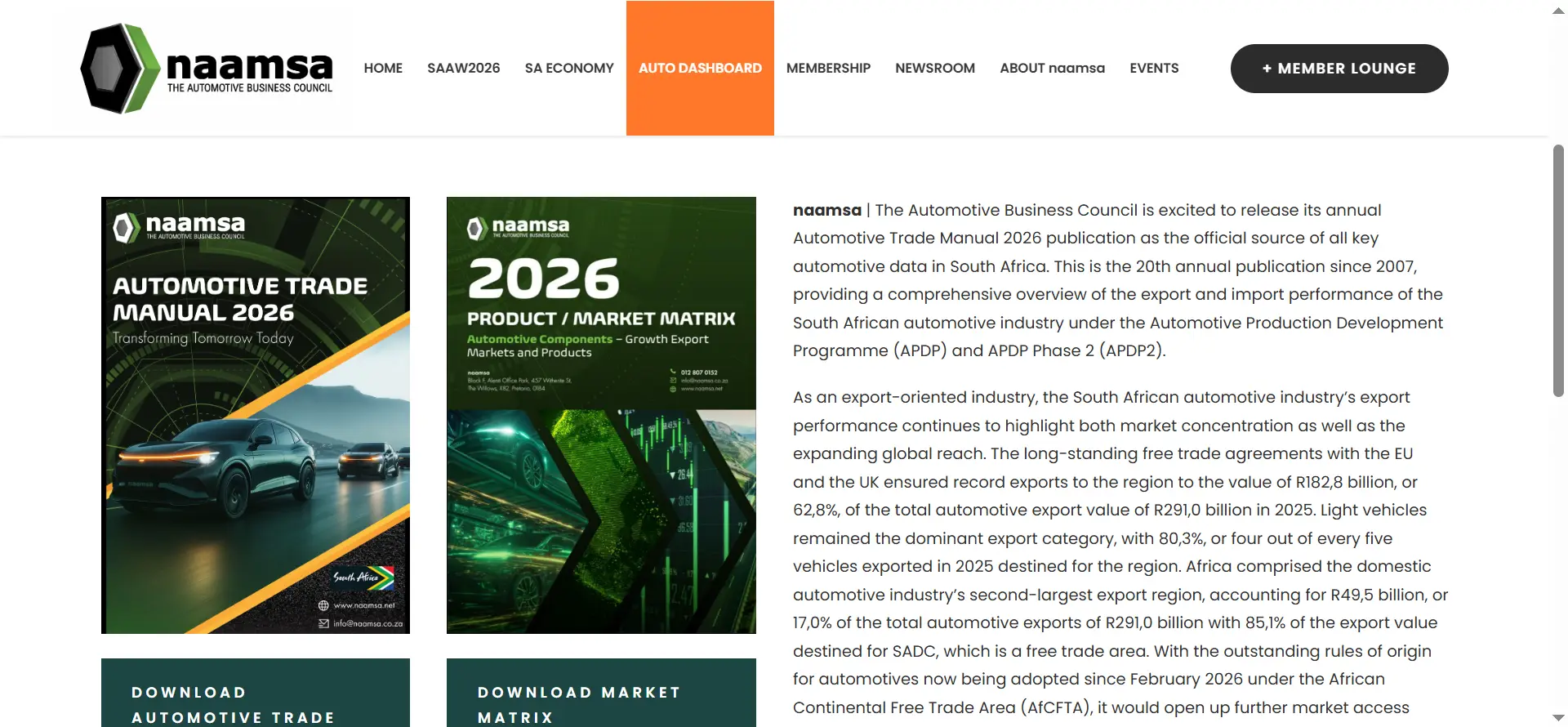Open the Automotive Trade Manual 2026 cover image
Image resolution: width=1568 pixels, height=727 pixels.
[256, 415]
